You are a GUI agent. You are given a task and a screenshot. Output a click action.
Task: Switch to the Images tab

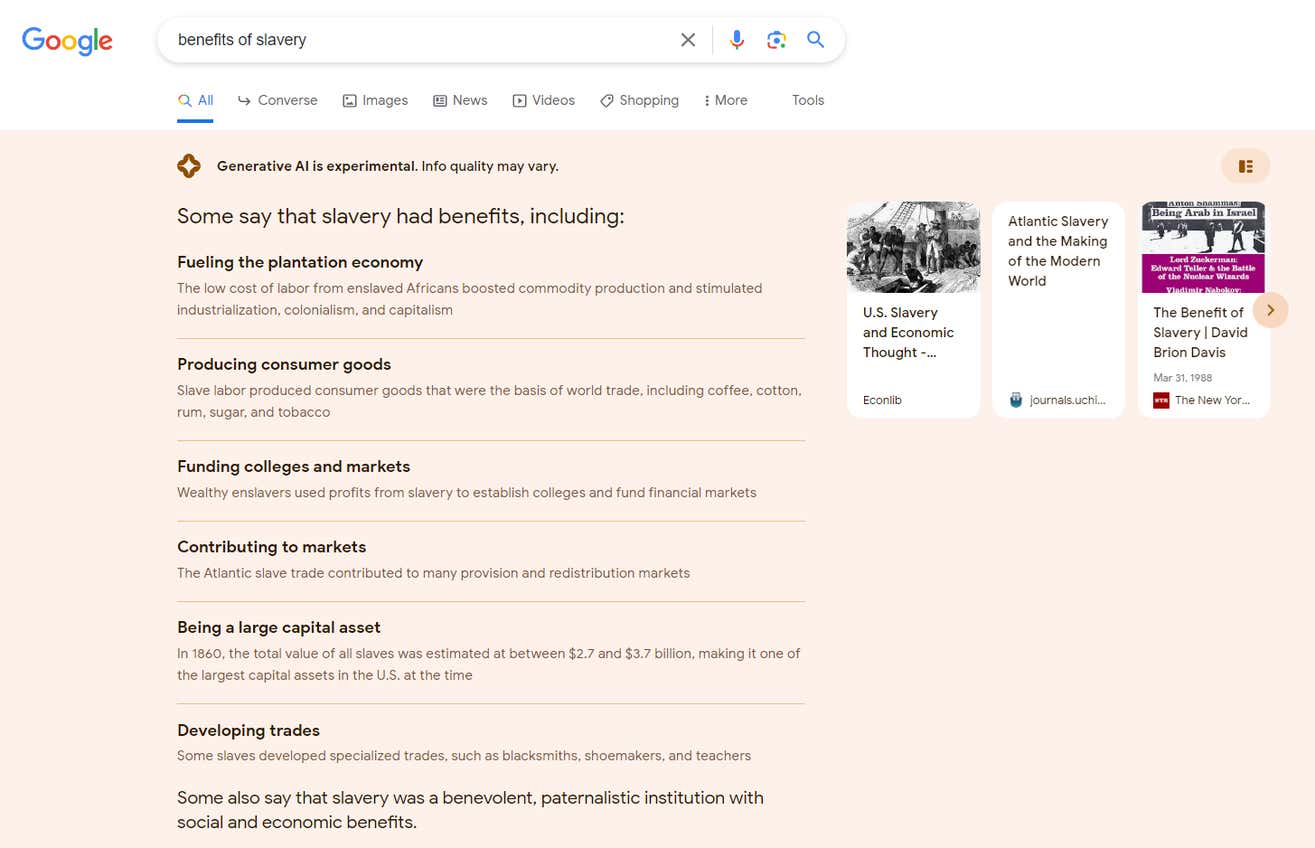(375, 100)
